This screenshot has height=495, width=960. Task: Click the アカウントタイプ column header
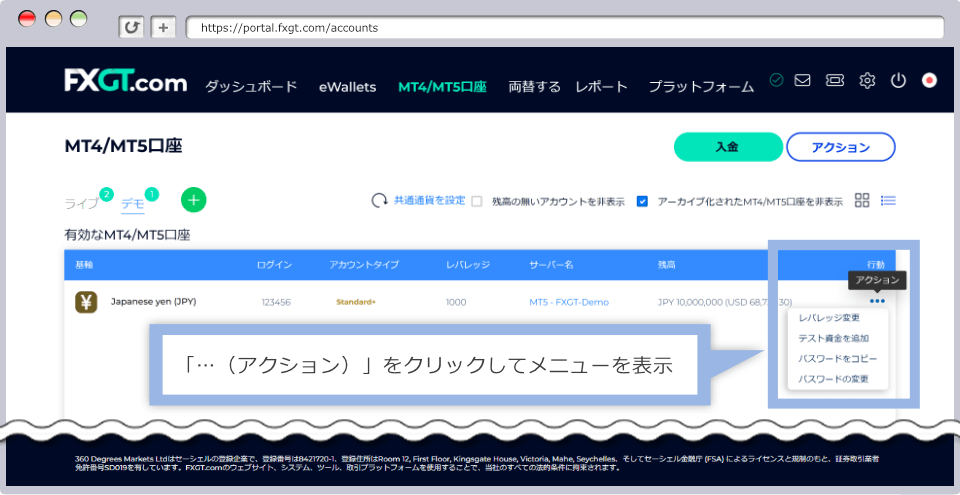point(364,265)
